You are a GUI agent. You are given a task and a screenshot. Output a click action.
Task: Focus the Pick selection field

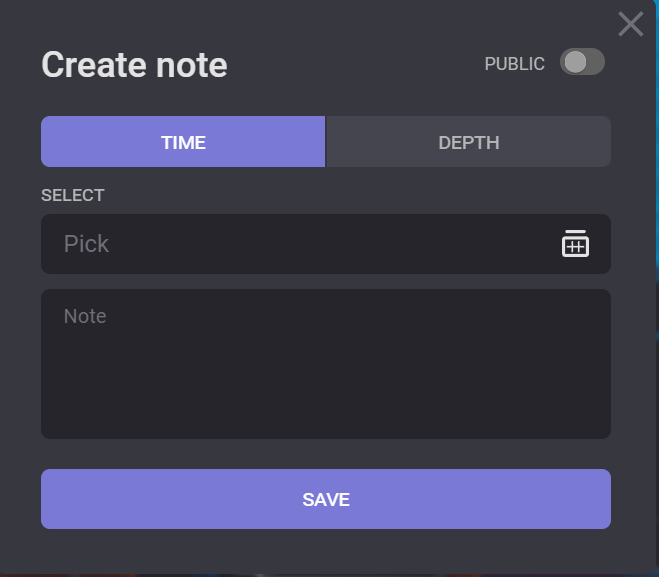click(300, 244)
